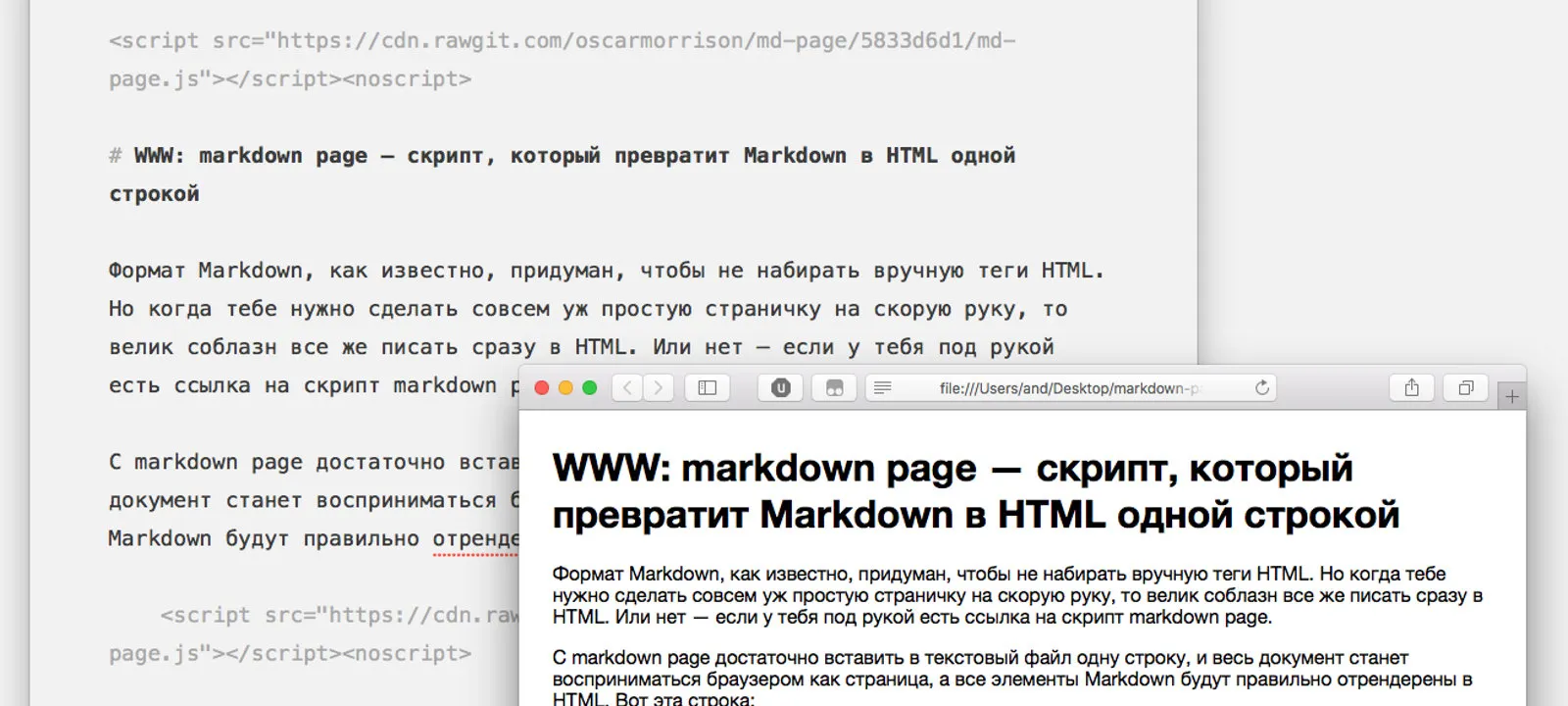
Task: Click the markdown heading line '# WWW: markdown page'
Action: point(562,155)
